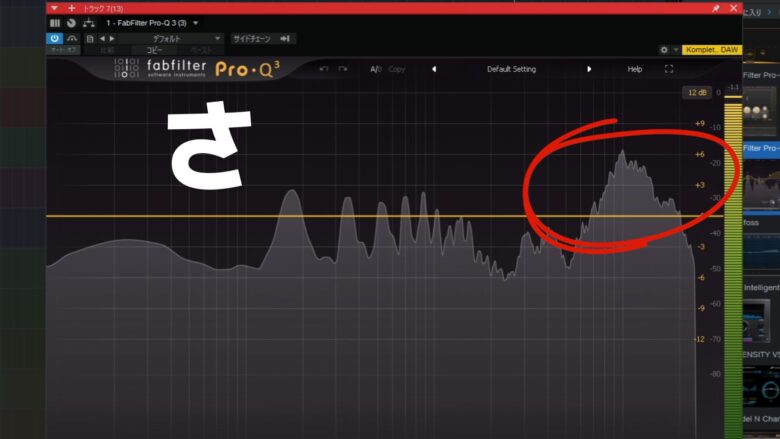Open the preset file icon
The width and height of the screenshot is (780, 439).
tap(90, 39)
